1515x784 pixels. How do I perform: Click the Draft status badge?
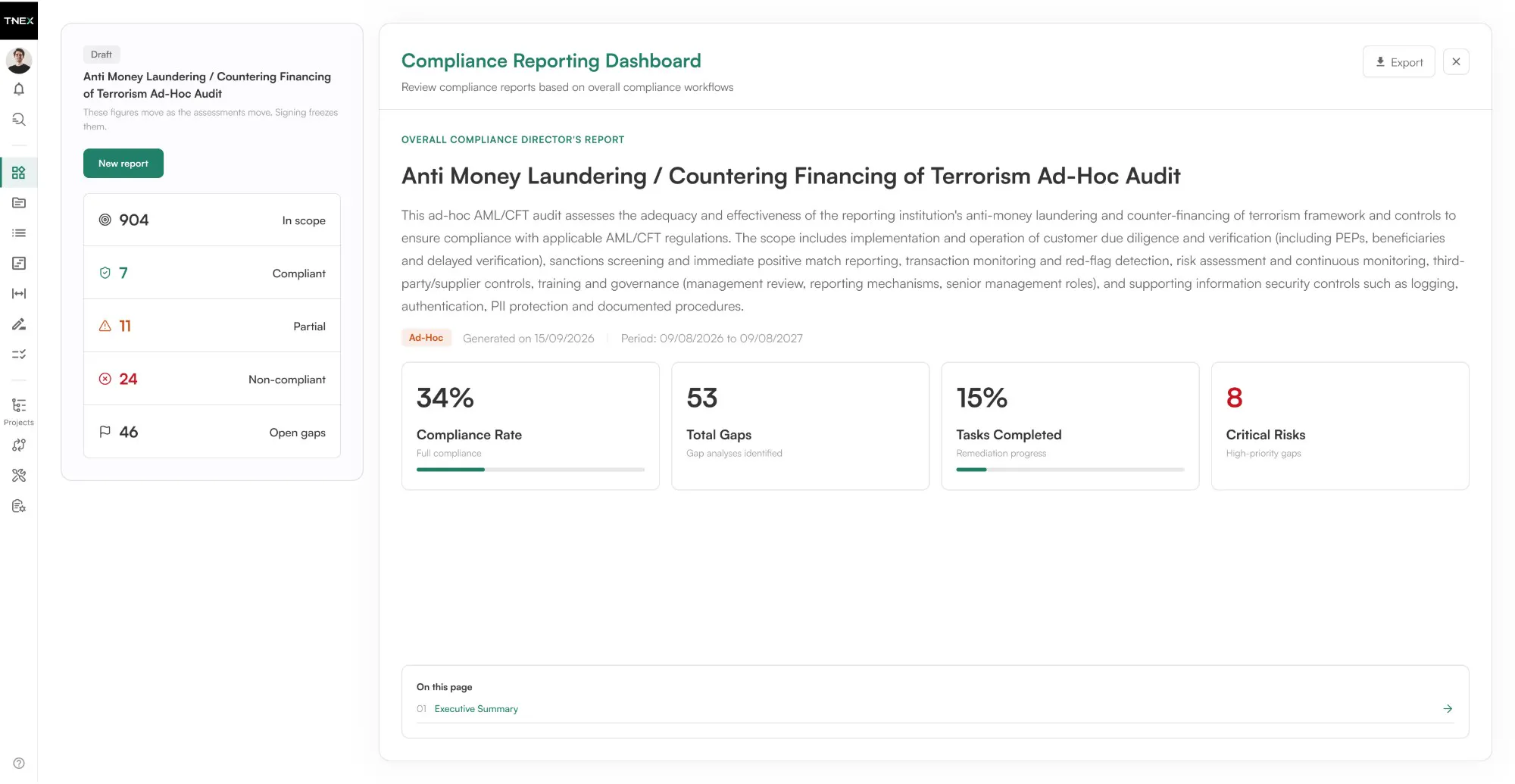tap(102, 55)
